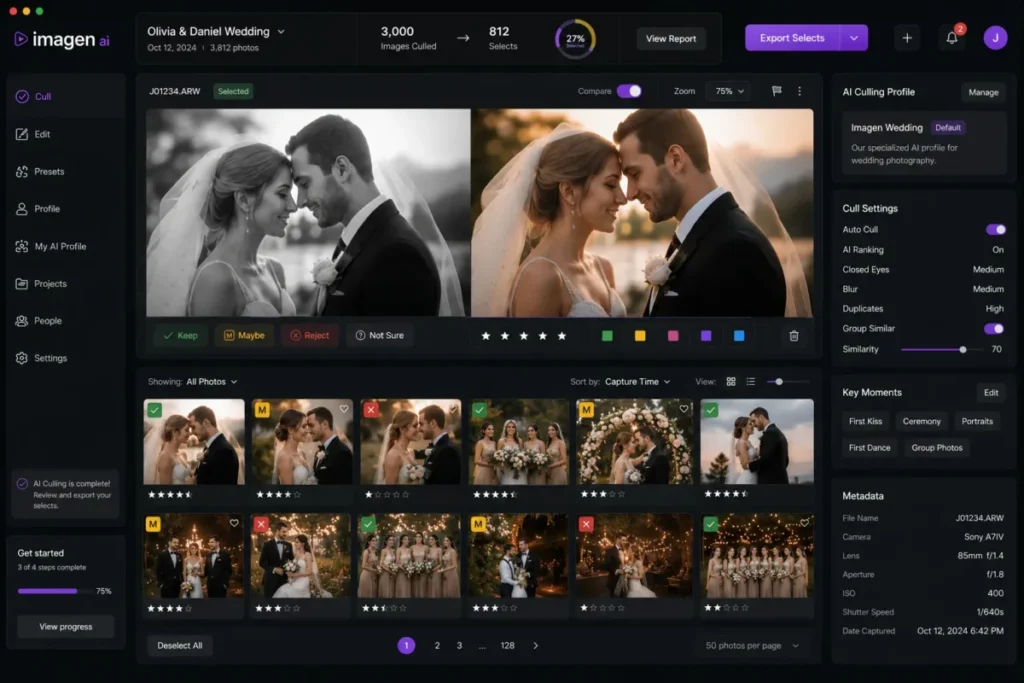The width and height of the screenshot is (1024, 683).
Task: Click the flag icon above the preview
Action: [776, 91]
